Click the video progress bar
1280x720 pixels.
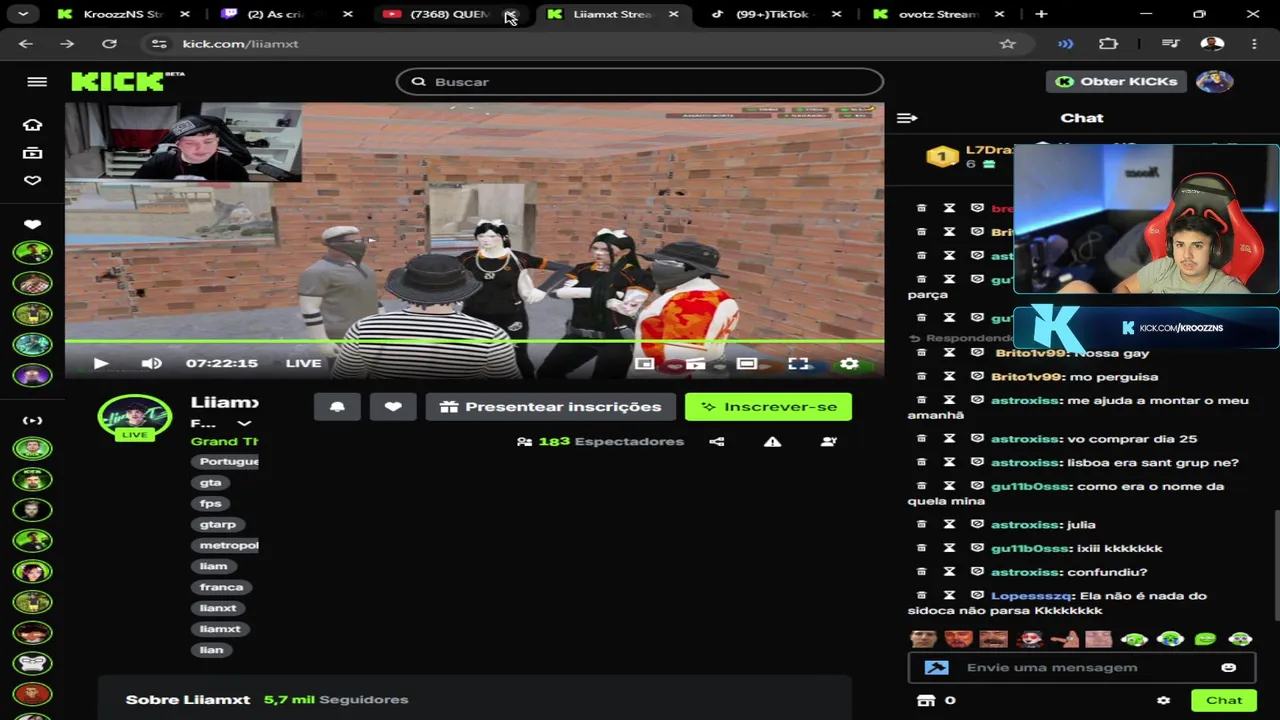(474, 342)
